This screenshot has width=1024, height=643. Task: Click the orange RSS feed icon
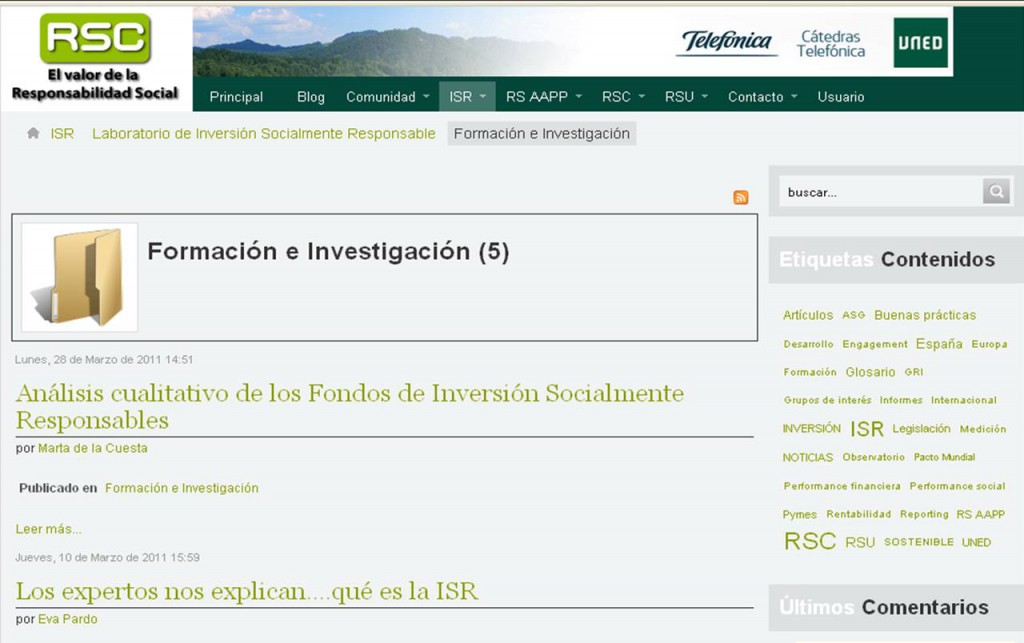740,197
